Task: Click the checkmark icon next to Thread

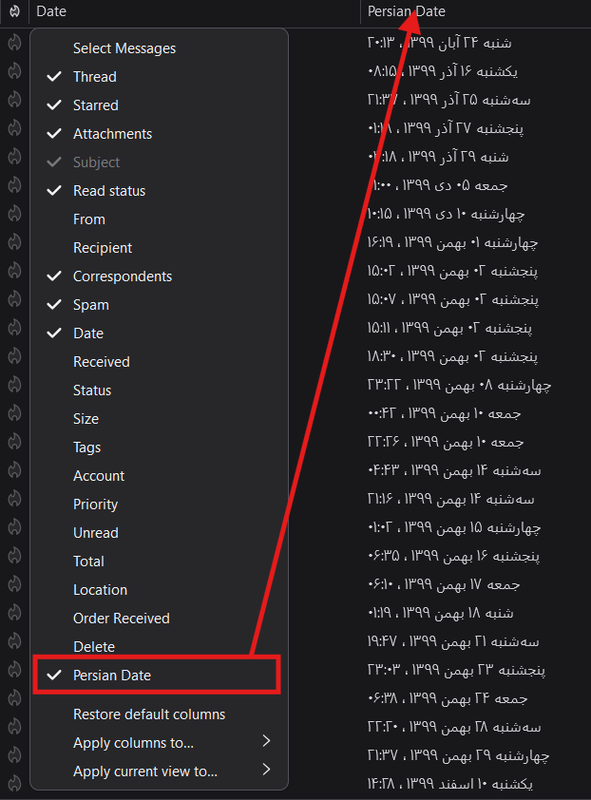Action: tap(54, 77)
